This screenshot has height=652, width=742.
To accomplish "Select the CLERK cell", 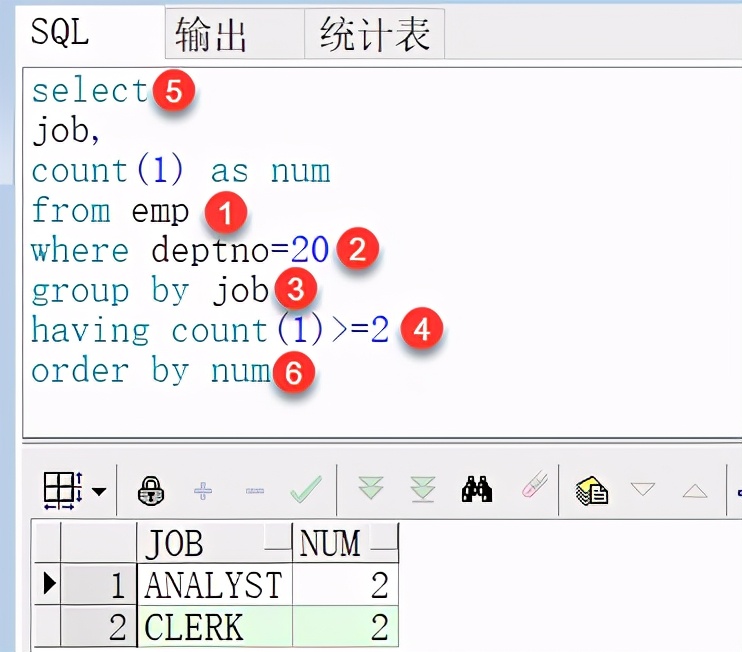I will 214,626.
